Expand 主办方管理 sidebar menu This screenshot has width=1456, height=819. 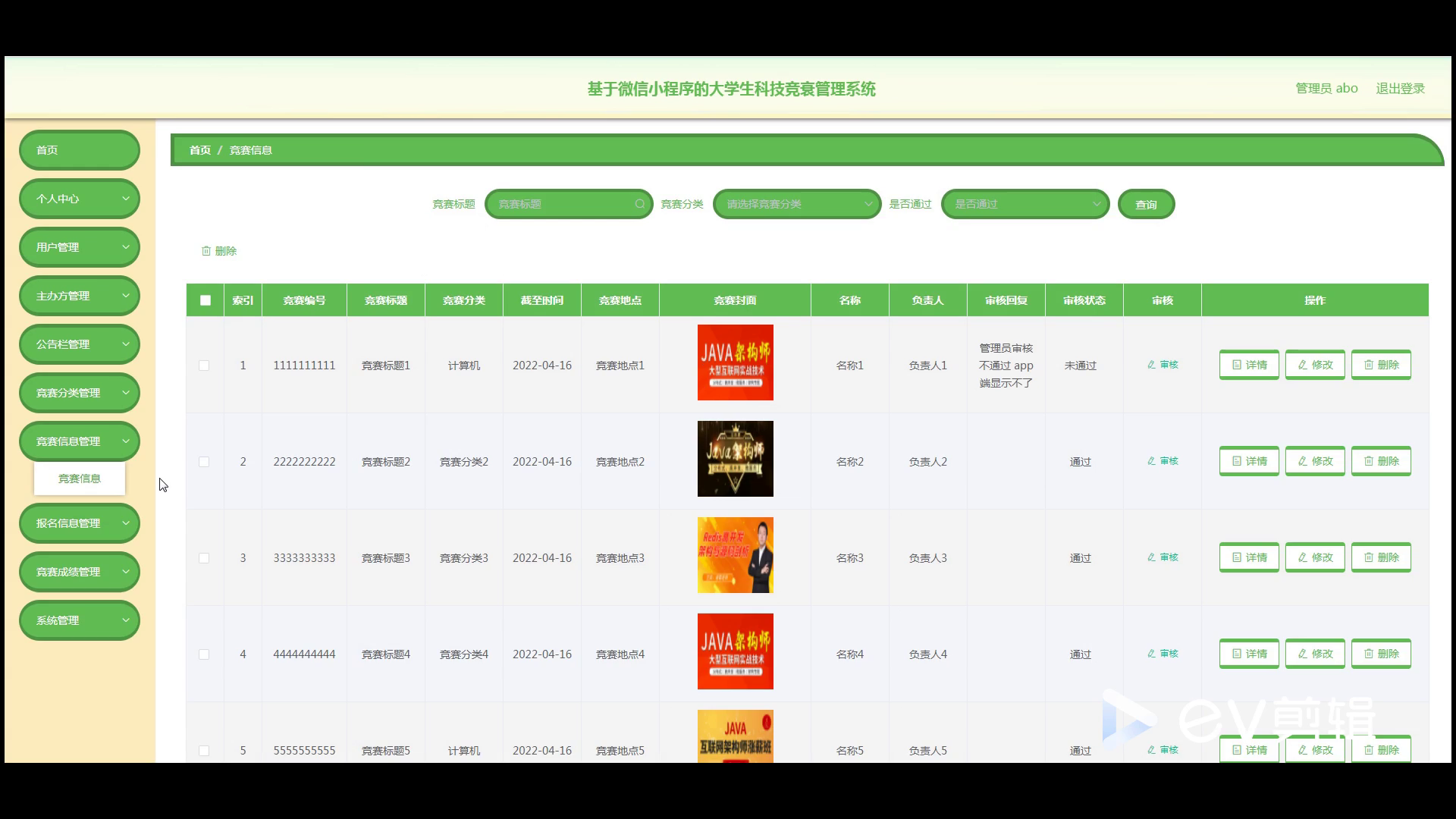80,296
